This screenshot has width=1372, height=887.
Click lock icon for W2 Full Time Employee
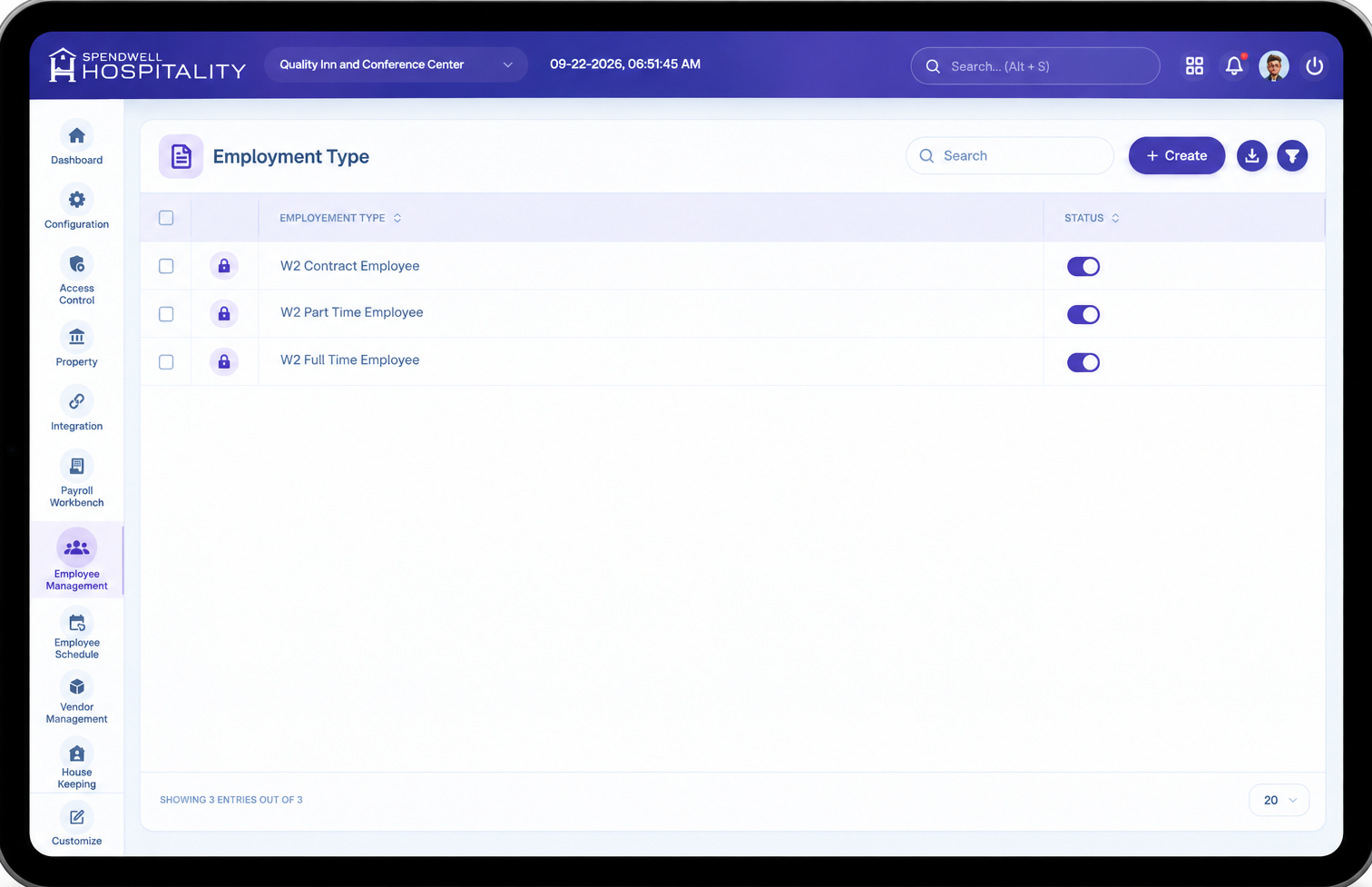(224, 361)
